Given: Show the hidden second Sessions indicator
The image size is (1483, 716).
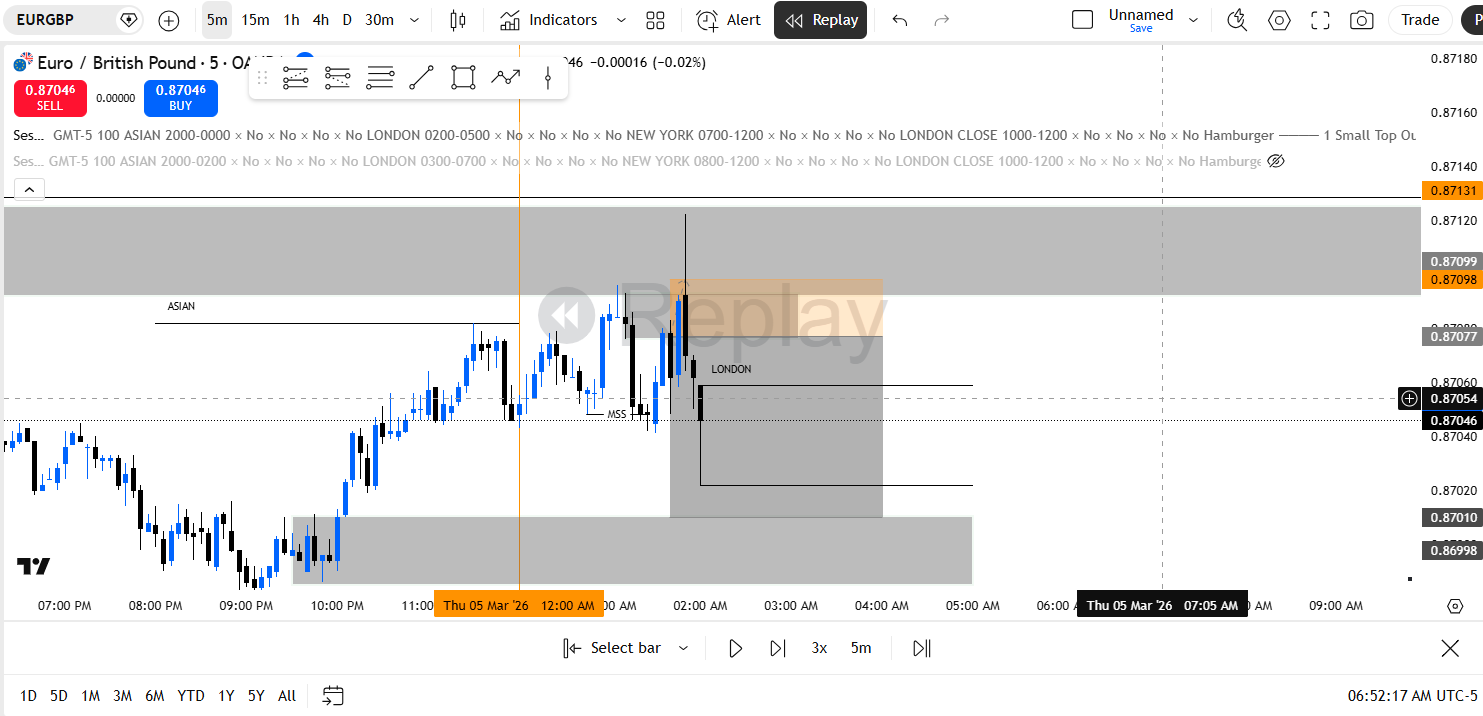Looking at the screenshot, I should pyautogui.click(x=1275, y=161).
